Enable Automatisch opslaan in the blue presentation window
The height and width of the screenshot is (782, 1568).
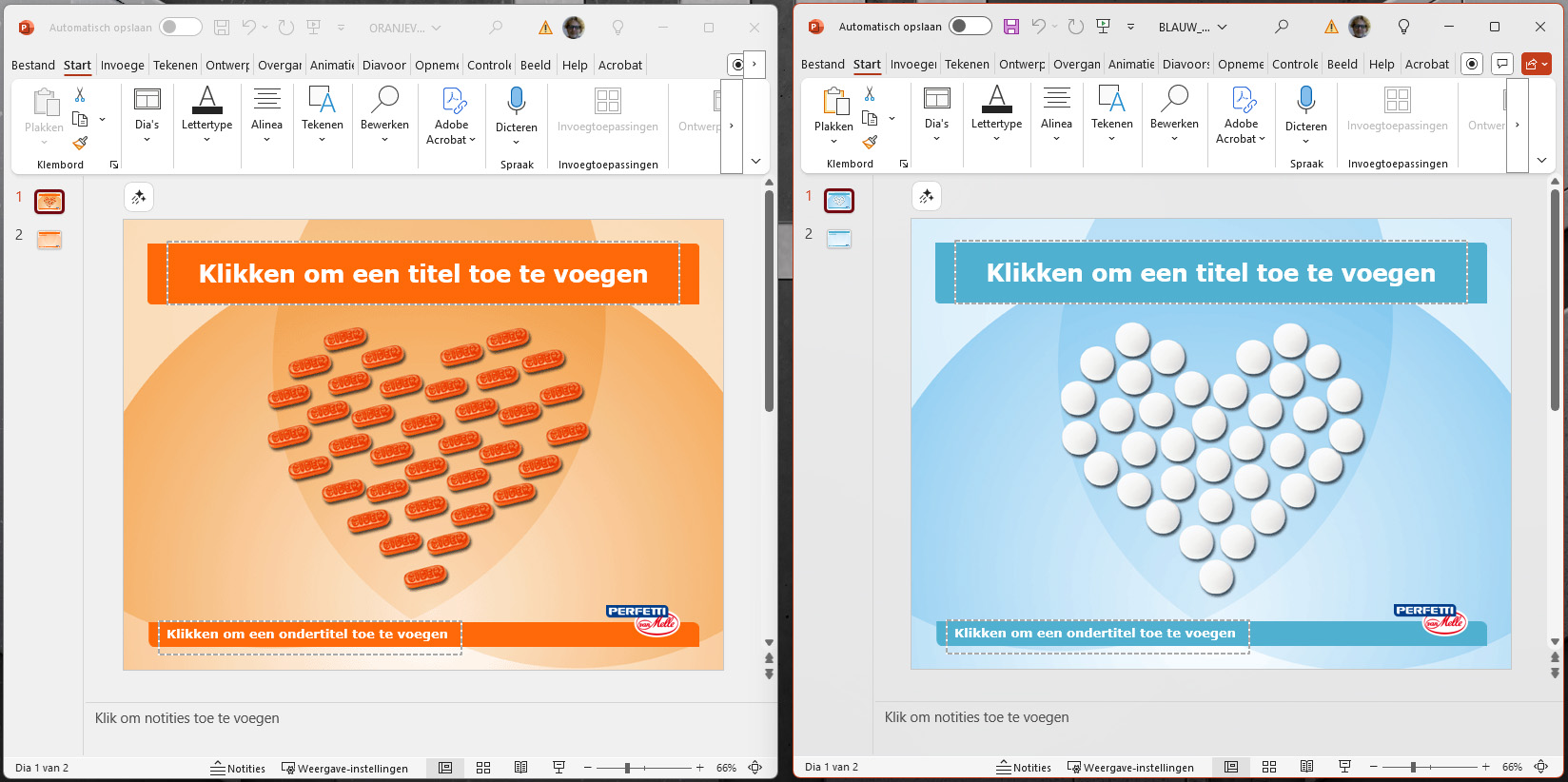(970, 27)
